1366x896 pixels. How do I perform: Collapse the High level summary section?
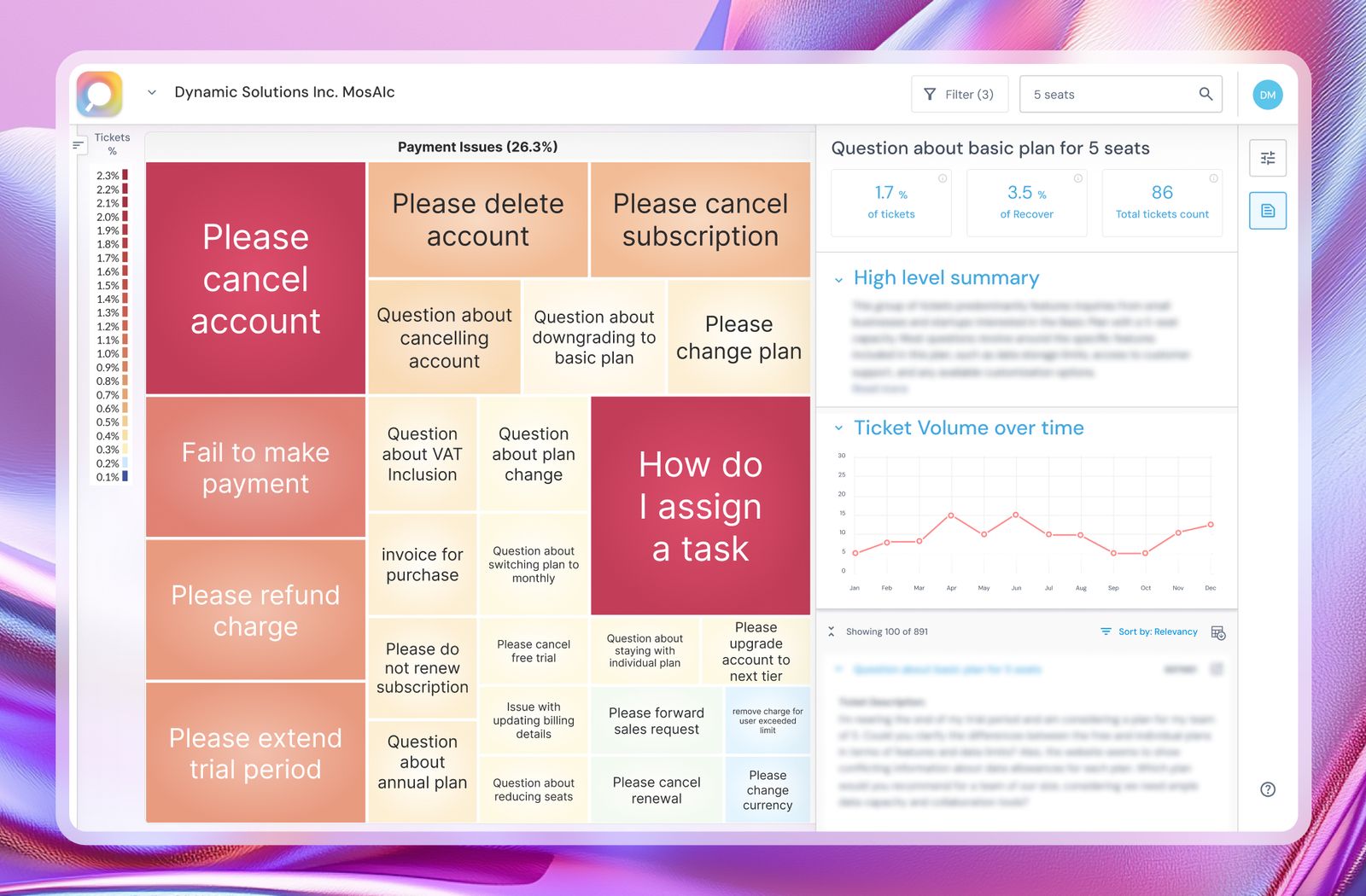coord(838,278)
